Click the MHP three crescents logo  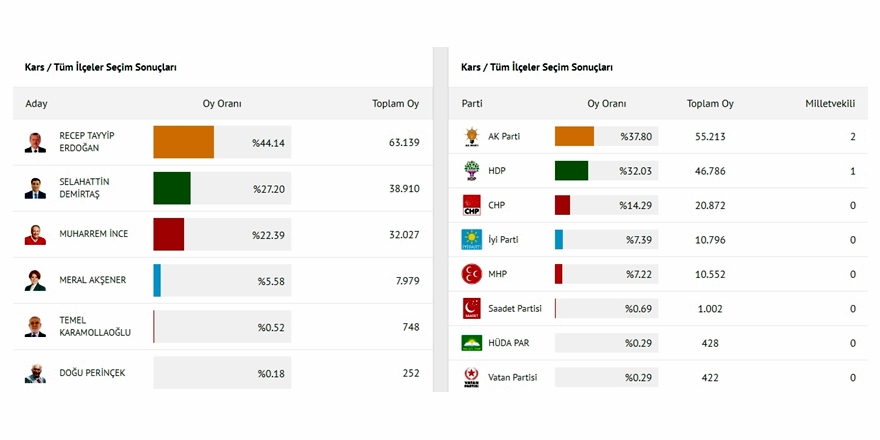[x=471, y=274]
